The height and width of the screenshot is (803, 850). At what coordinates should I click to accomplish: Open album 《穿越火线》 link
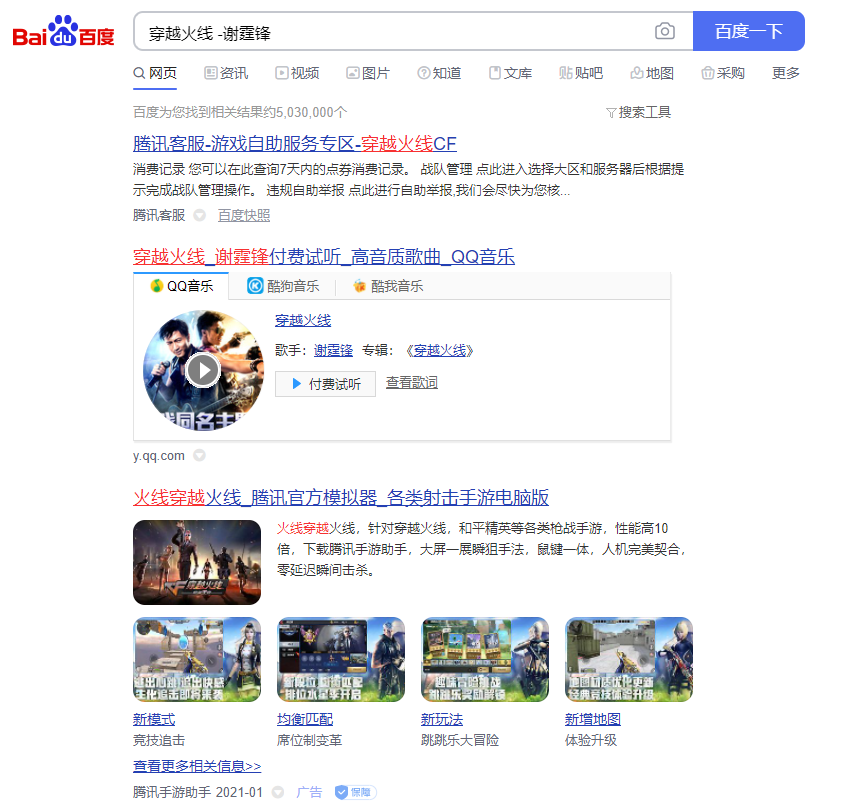click(440, 351)
